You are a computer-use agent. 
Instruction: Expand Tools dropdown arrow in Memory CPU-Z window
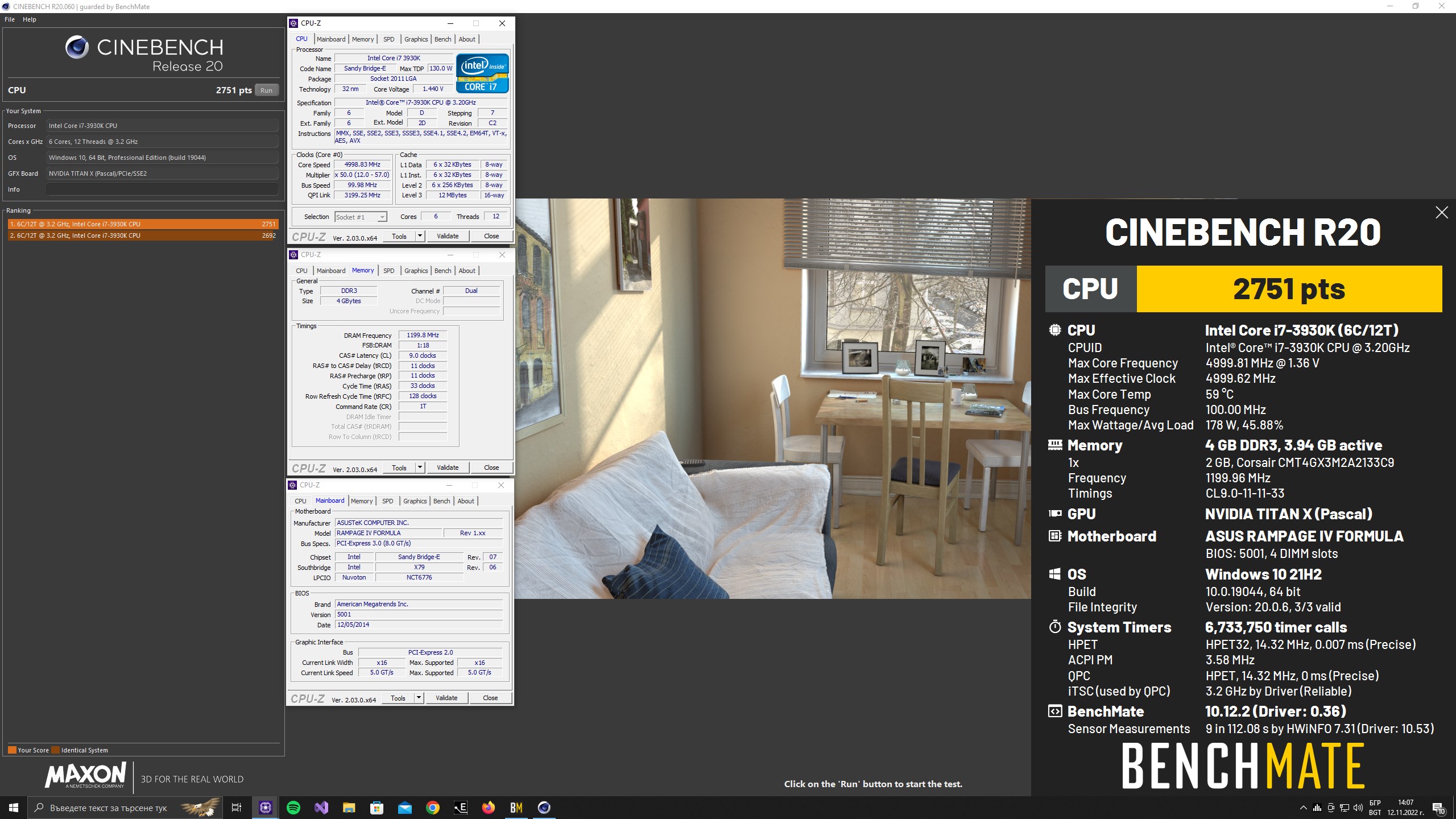[420, 468]
